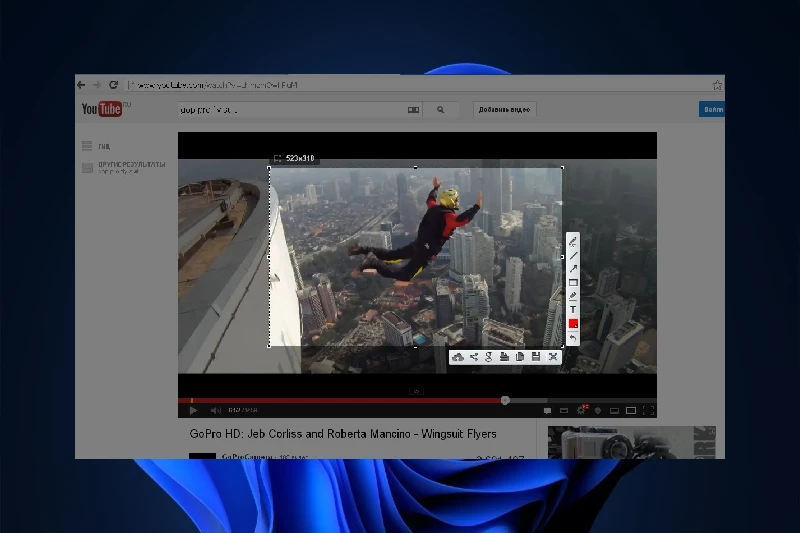Select the text tool
800x533 pixels.
click(573, 310)
